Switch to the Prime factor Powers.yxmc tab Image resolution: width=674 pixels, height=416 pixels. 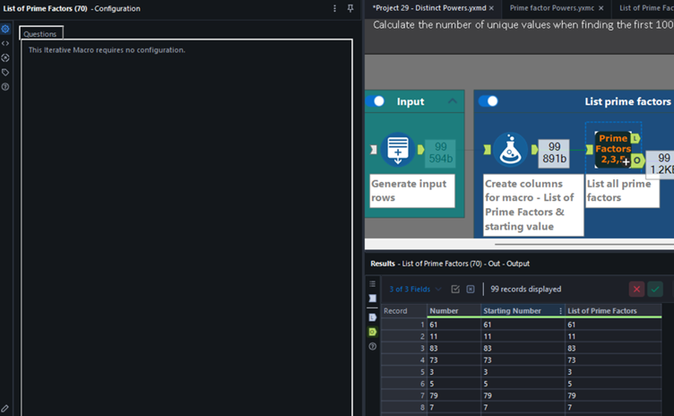click(x=551, y=8)
